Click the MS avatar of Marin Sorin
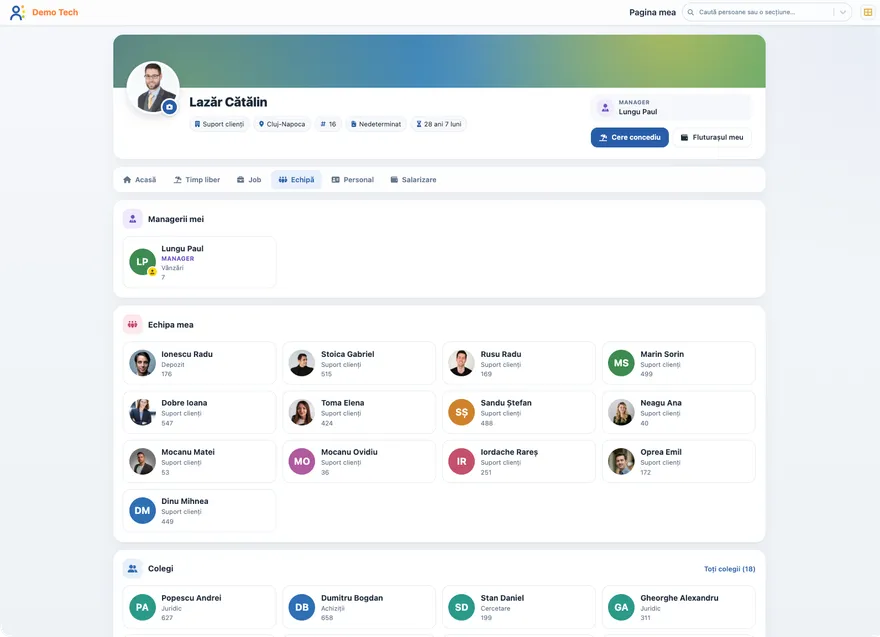880x637 pixels. click(x=621, y=363)
